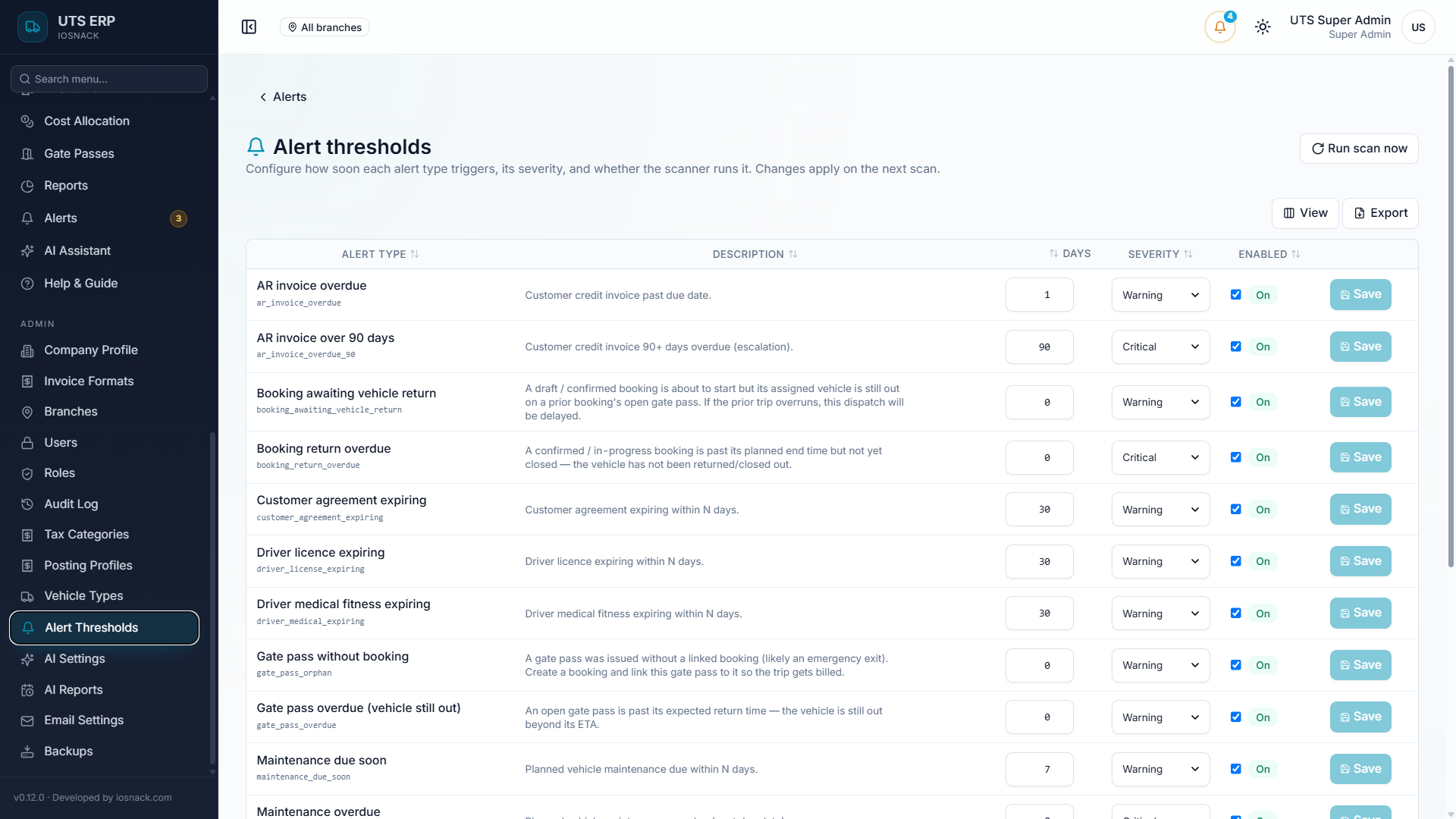Click the Branches location pin icon

pos(27,412)
